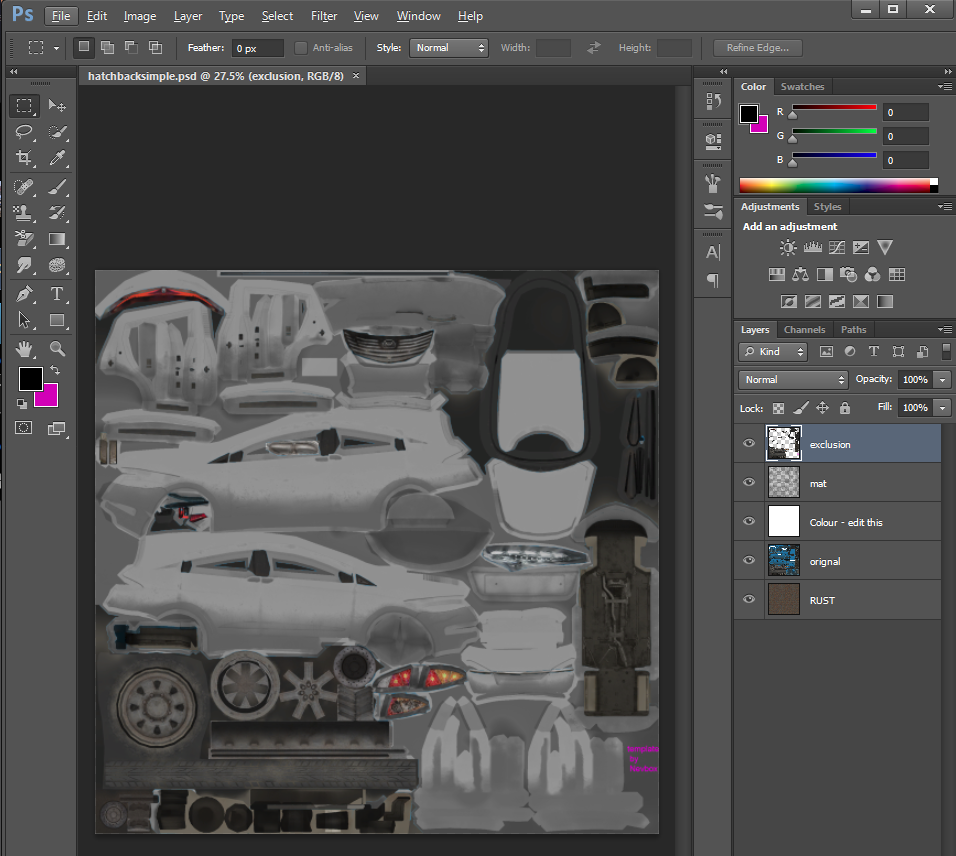The width and height of the screenshot is (956, 856).
Task: Switch to the Swatches tab
Action: point(802,87)
